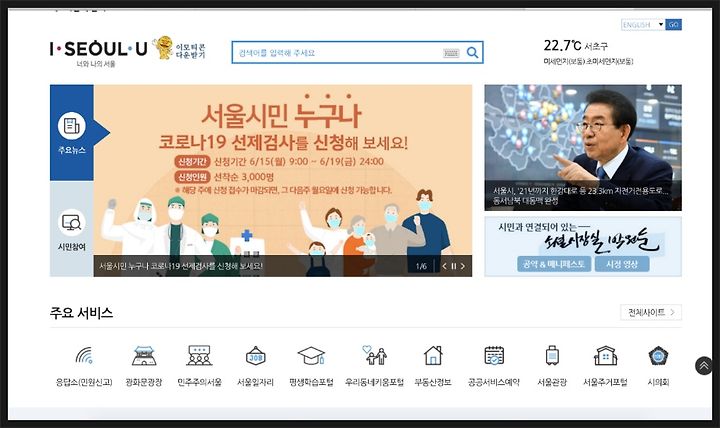Image resolution: width=720 pixels, height=428 pixels.
Task: Select the 주요뉴스 tab
Action: (x=72, y=133)
